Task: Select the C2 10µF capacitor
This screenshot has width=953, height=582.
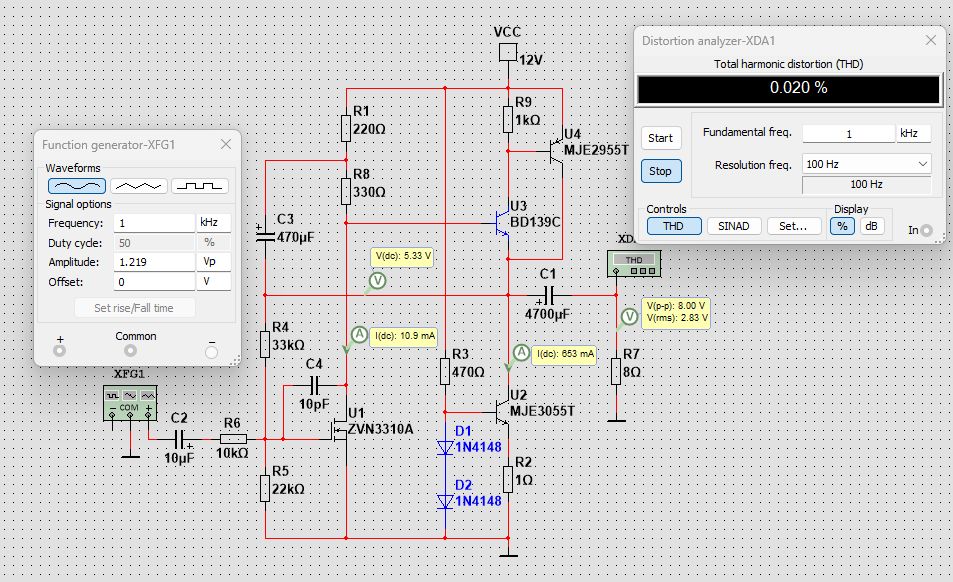Action: 179,439
